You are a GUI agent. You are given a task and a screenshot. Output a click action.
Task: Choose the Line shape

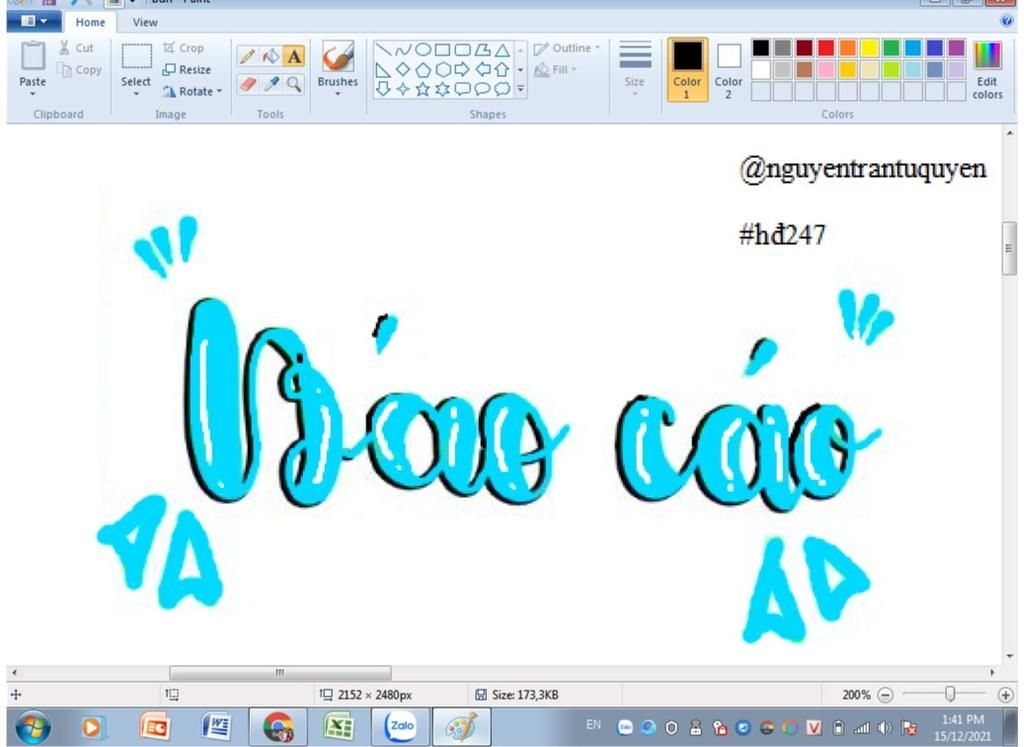click(384, 50)
